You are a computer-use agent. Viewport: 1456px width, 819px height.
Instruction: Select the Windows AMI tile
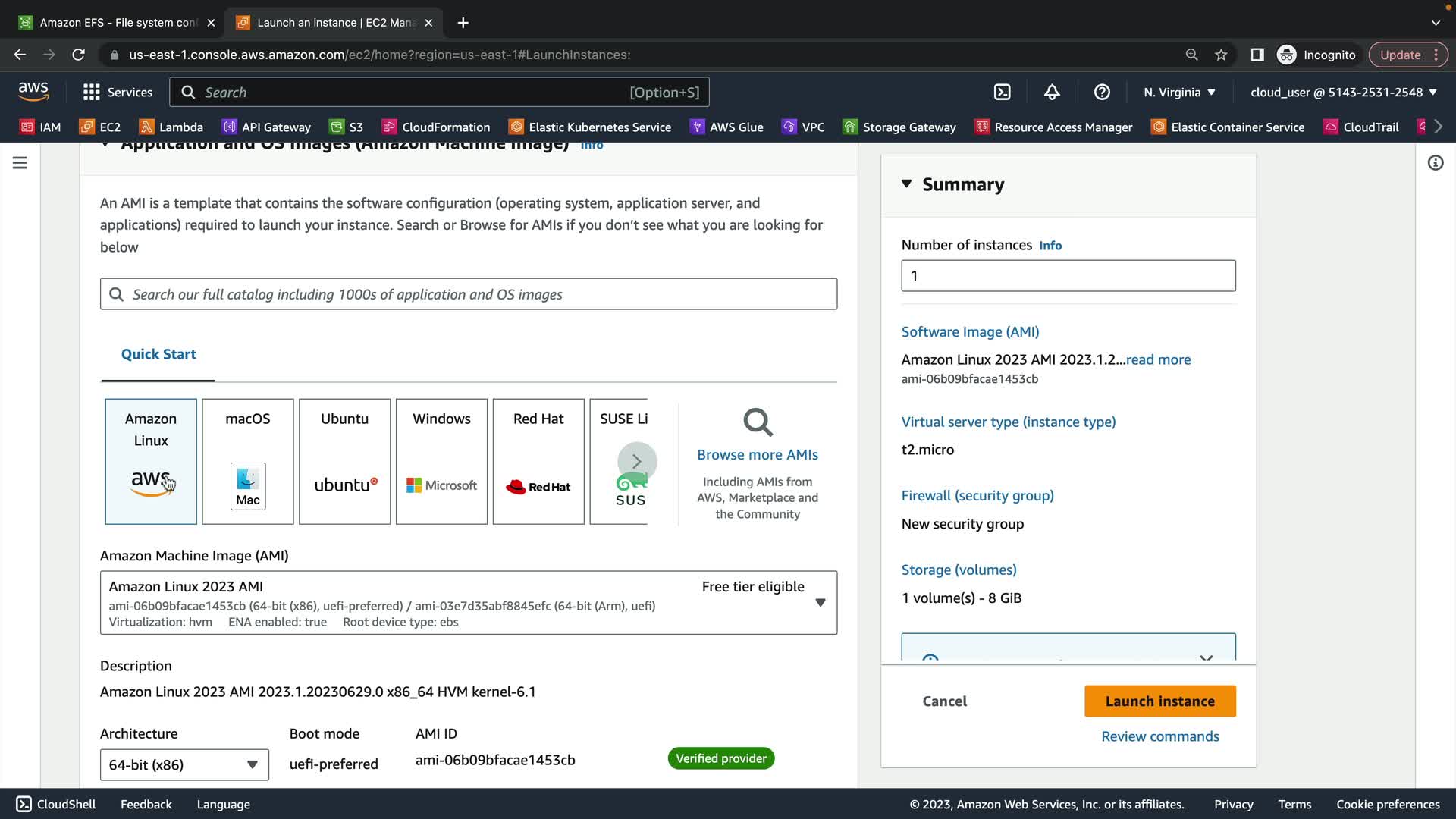[x=441, y=461]
